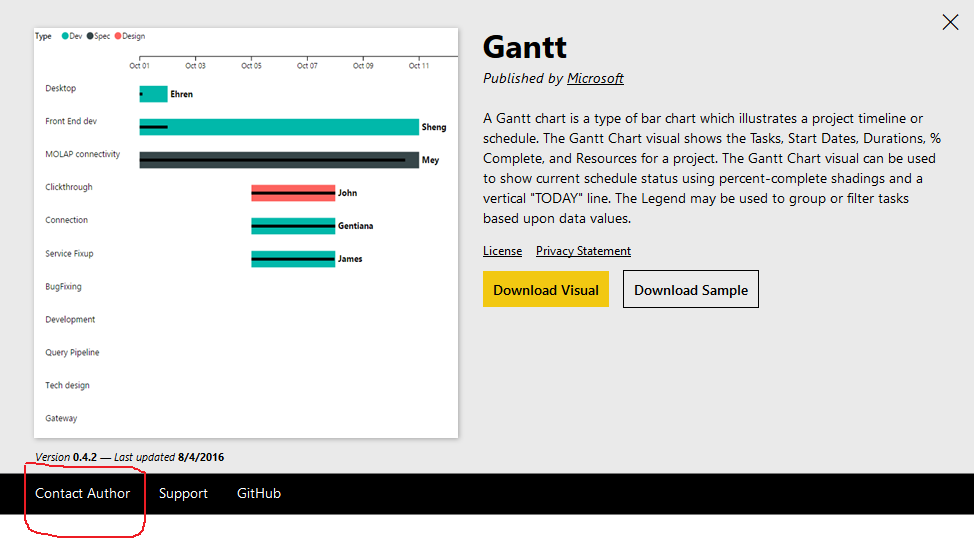Click the MOLAP connectivity bar labeled Mey

coord(279,160)
